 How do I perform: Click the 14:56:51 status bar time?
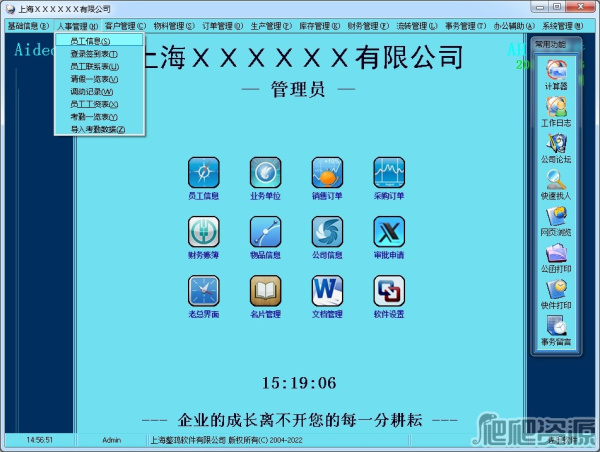tap(39, 440)
